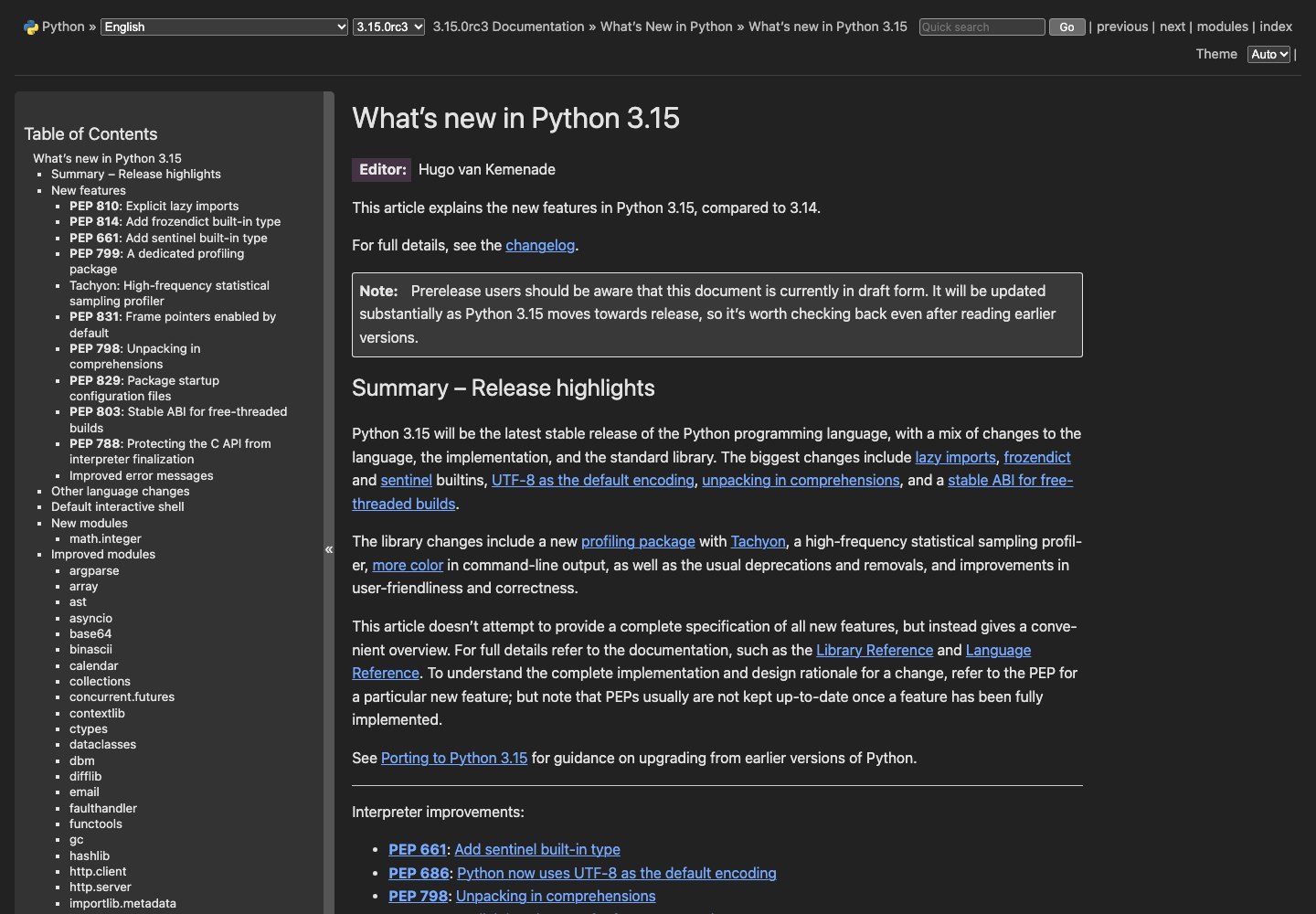Go to the next page link

click(x=1173, y=27)
